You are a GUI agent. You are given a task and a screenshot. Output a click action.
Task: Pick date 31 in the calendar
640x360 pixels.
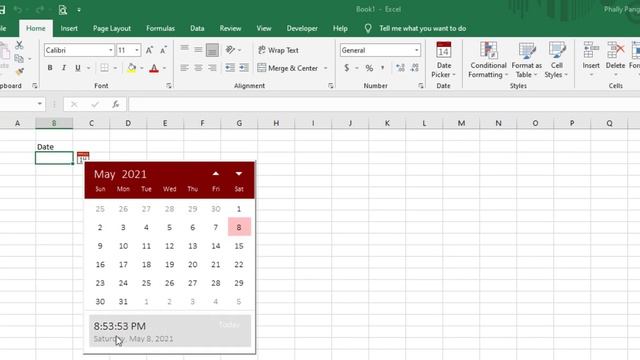(x=123, y=302)
